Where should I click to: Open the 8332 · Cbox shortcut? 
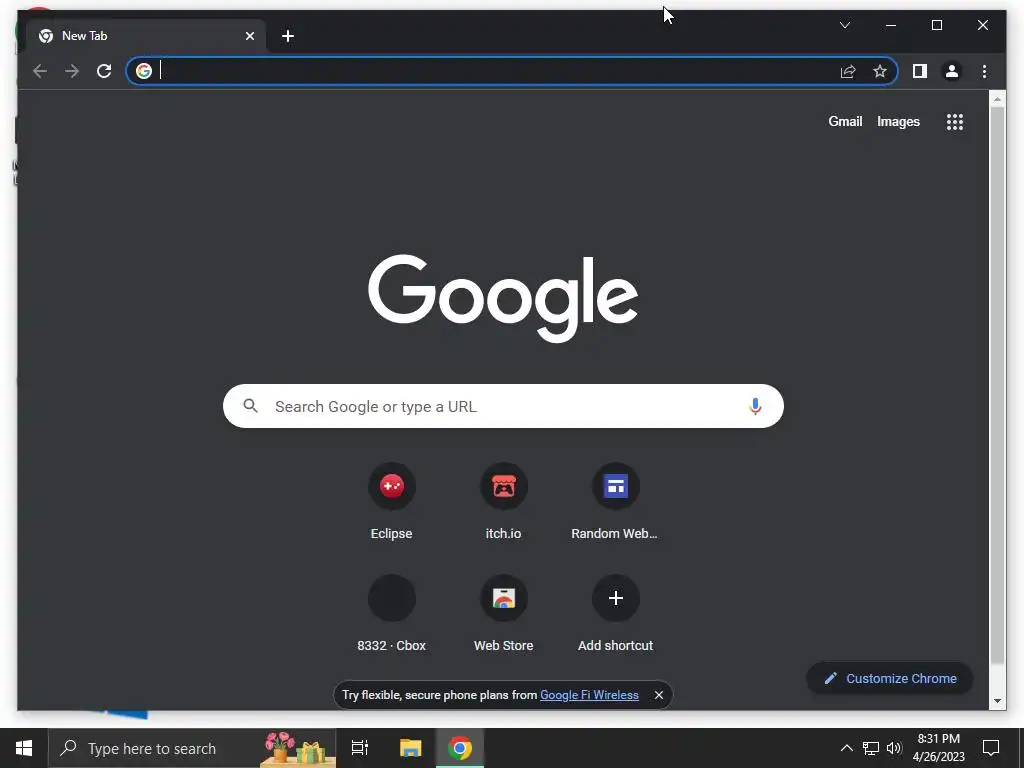(x=391, y=613)
